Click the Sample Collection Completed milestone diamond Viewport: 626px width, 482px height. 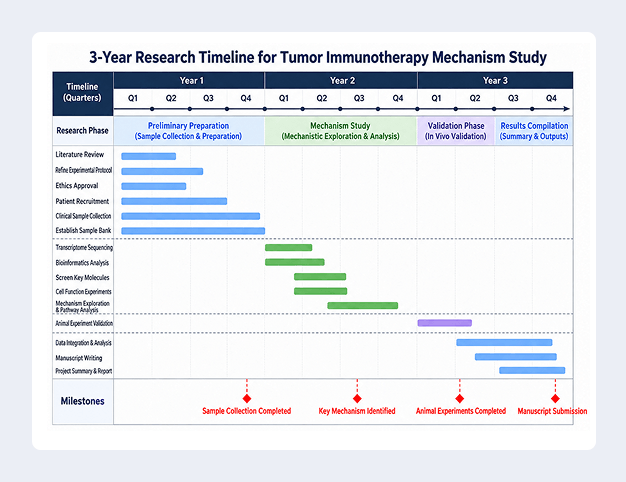(x=247, y=399)
